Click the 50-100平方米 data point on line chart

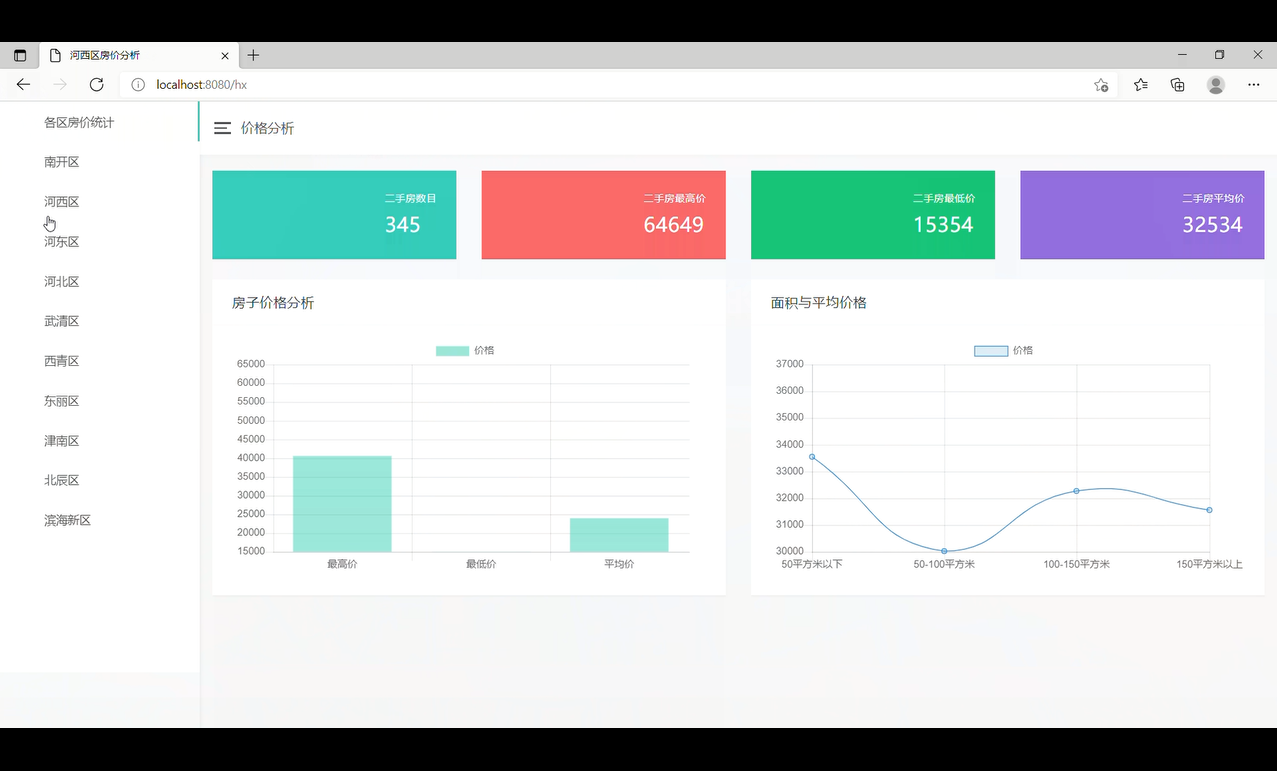(944, 551)
